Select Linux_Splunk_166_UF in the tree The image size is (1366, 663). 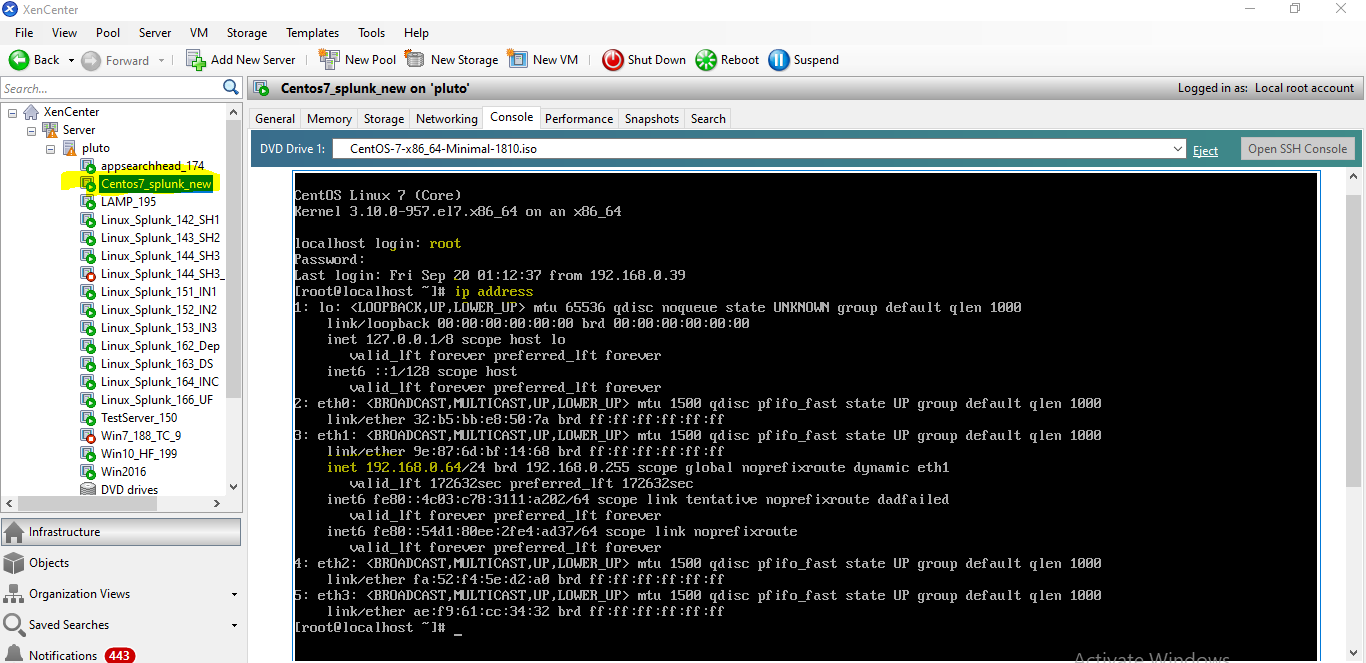pyautogui.click(x=157, y=400)
